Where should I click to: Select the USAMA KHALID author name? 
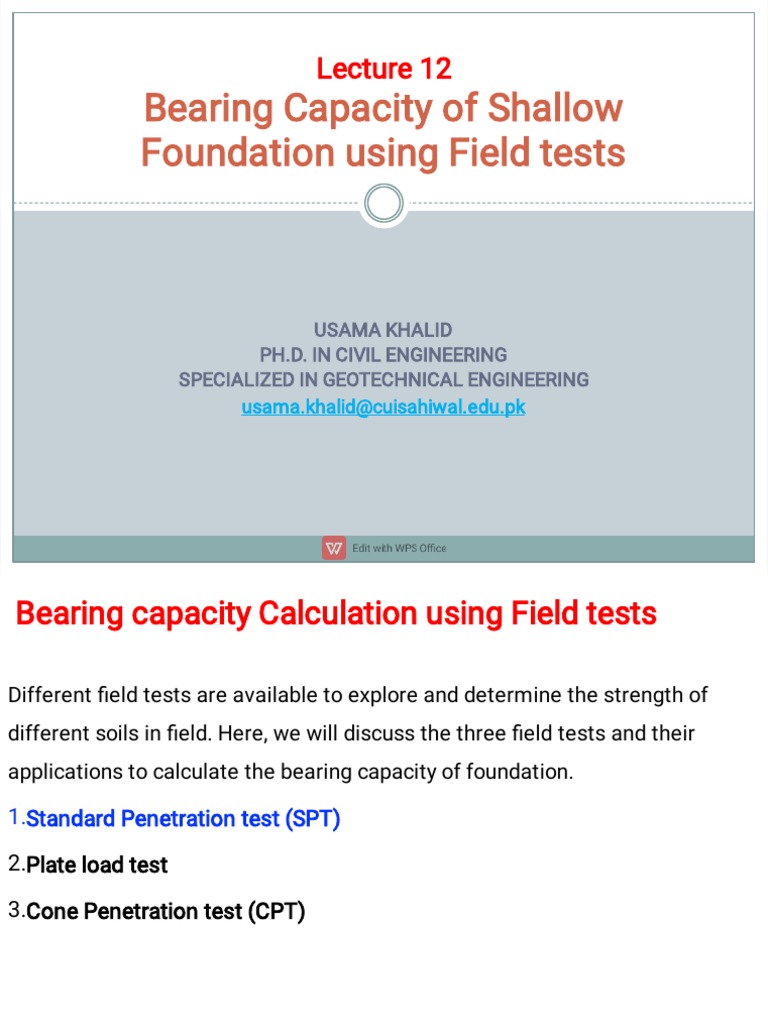[x=383, y=330]
